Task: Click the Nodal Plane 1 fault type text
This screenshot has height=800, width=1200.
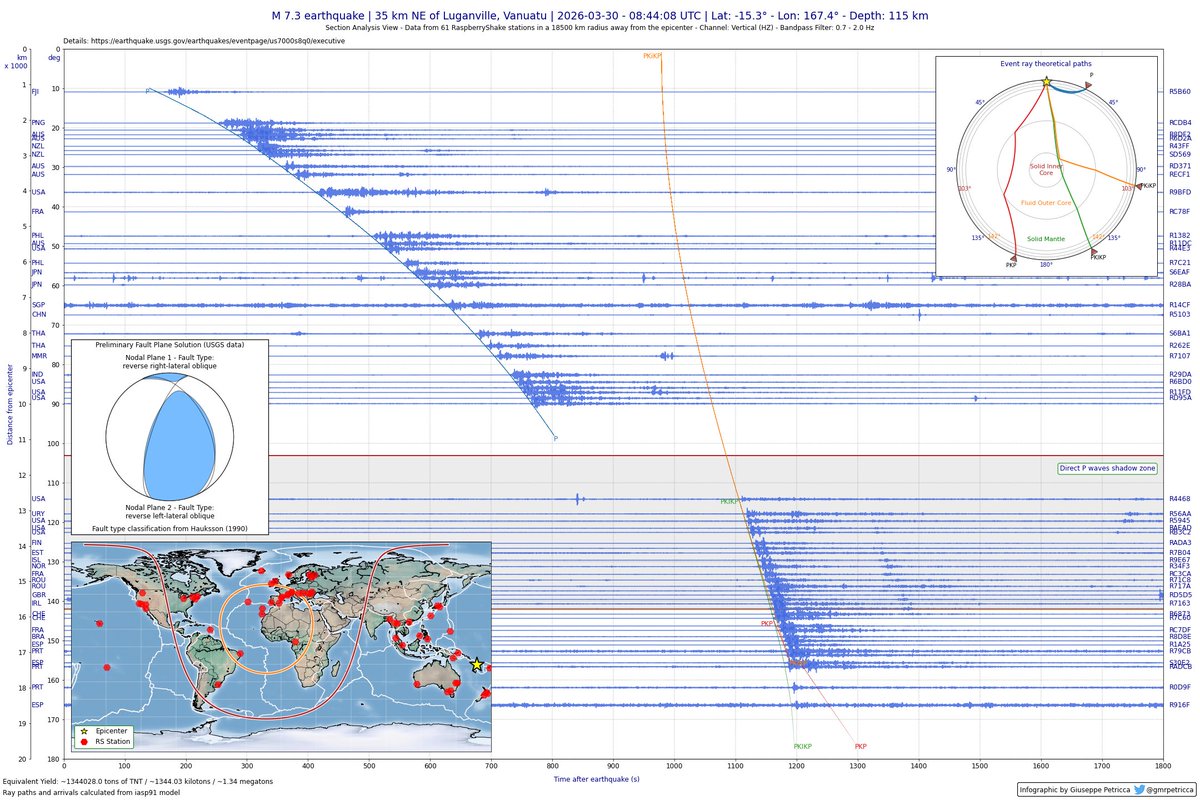Action: point(169,361)
